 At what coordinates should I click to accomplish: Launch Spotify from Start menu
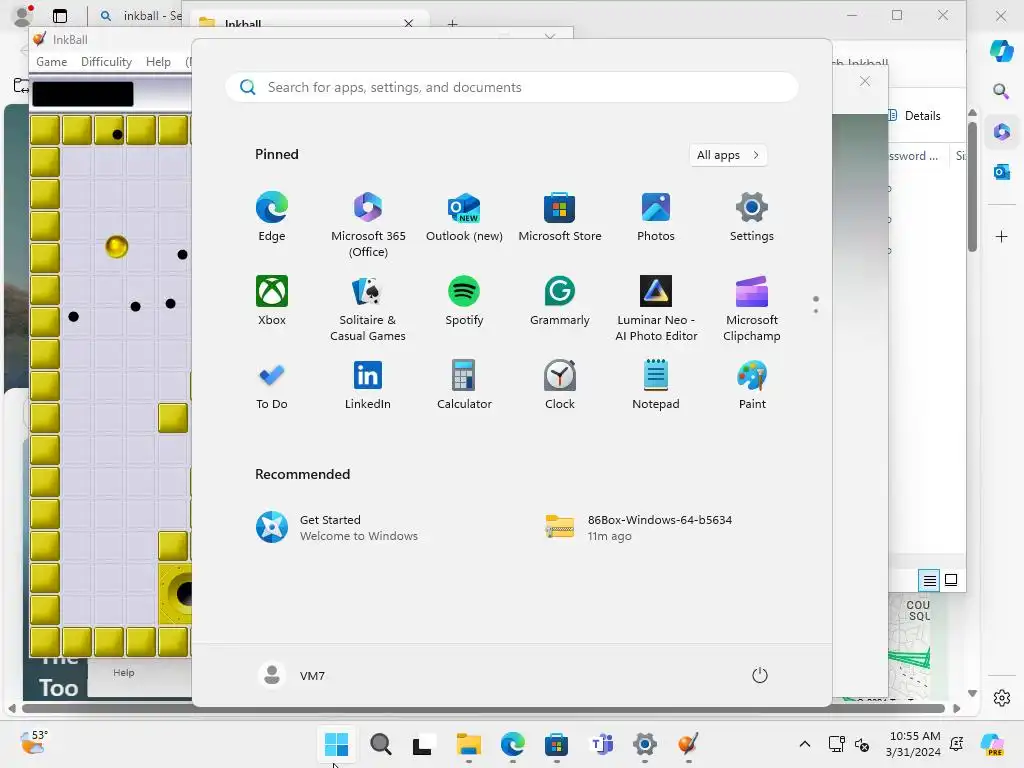click(464, 301)
